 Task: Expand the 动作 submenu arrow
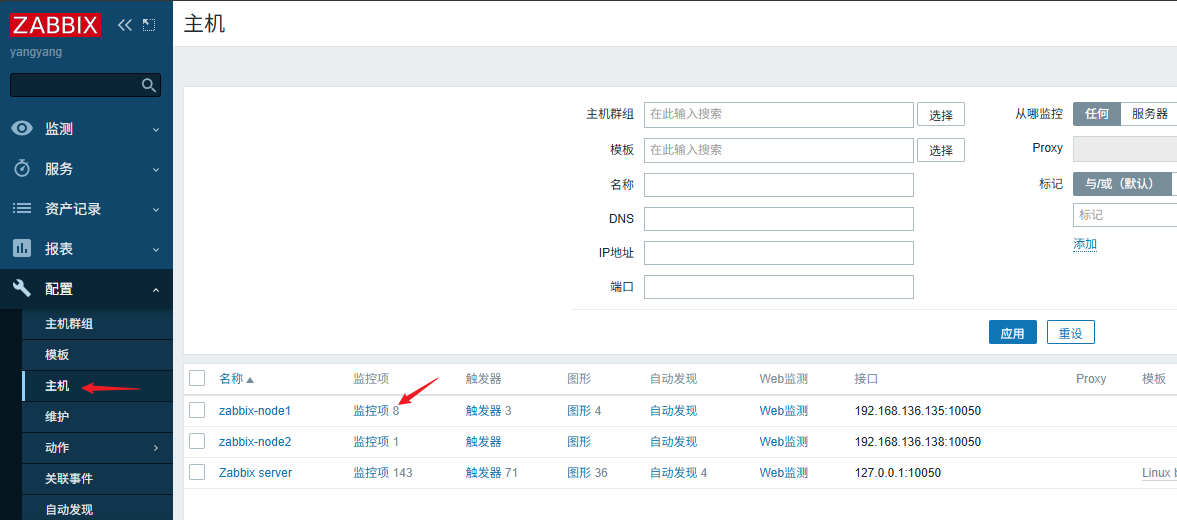click(x=156, y=448)
